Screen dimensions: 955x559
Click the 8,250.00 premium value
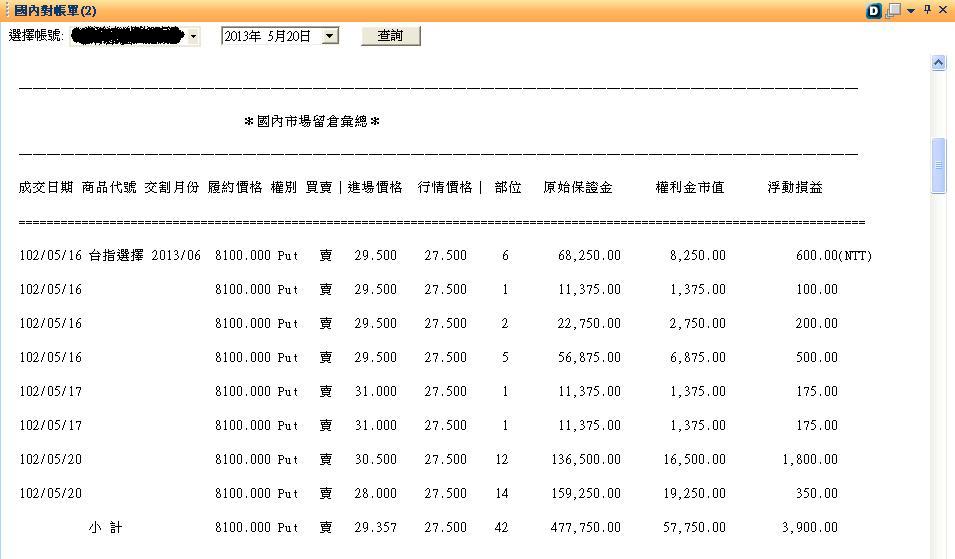698,256
